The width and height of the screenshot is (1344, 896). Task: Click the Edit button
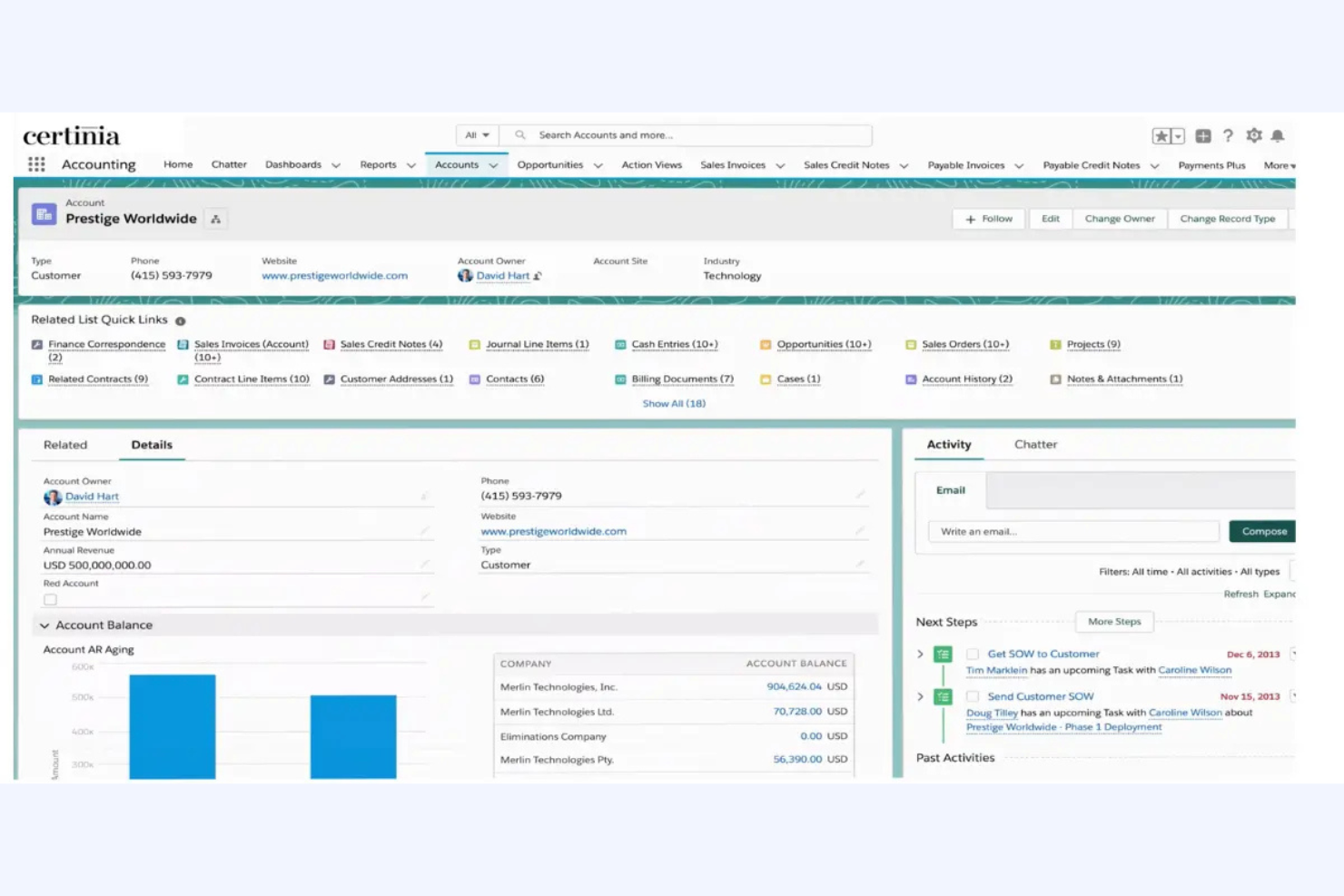1051,219
